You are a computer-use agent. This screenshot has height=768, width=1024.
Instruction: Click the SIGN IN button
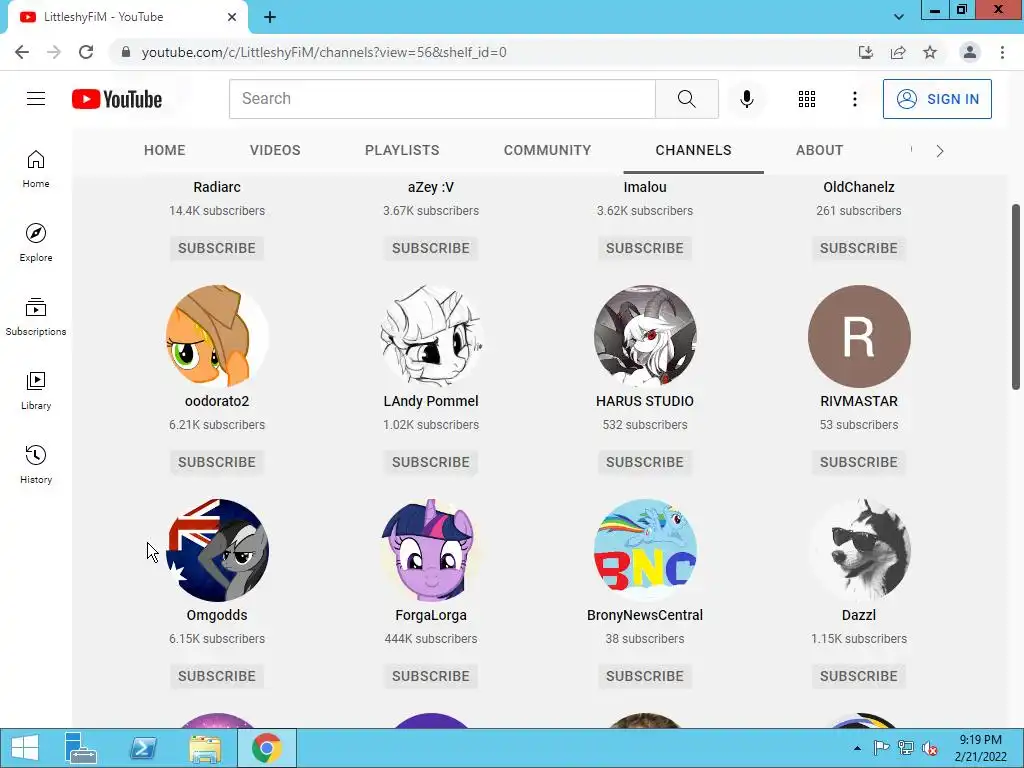tap(937, 99)
